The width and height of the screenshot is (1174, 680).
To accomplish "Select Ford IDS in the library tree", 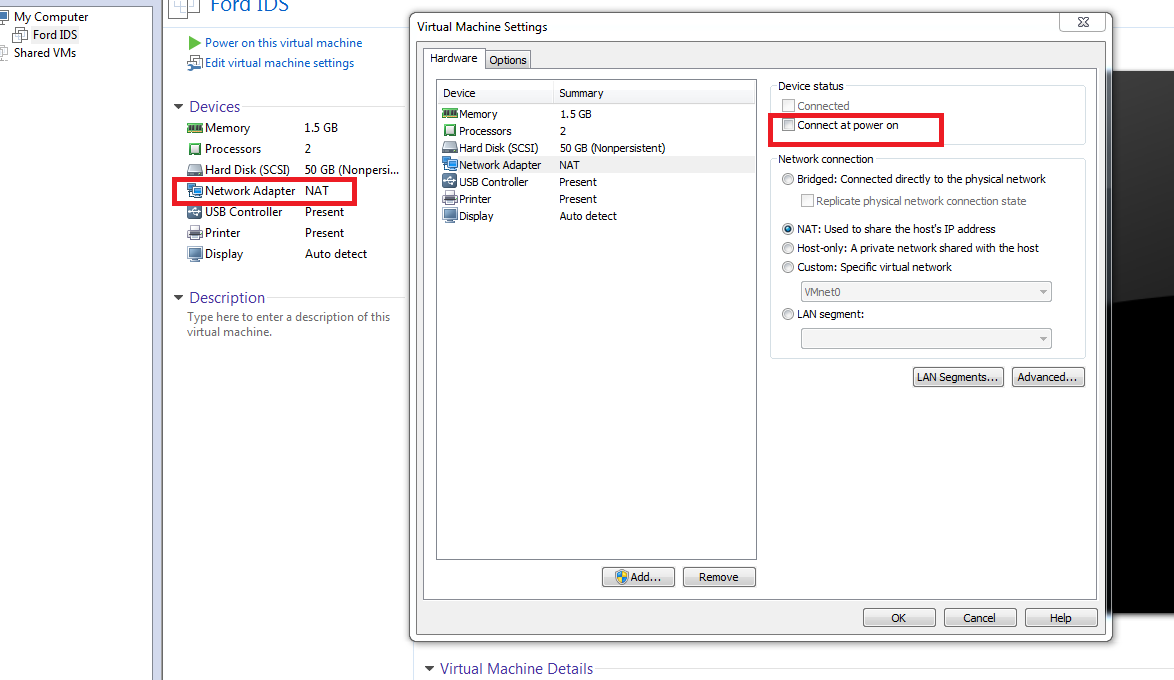I will (55, 34).
